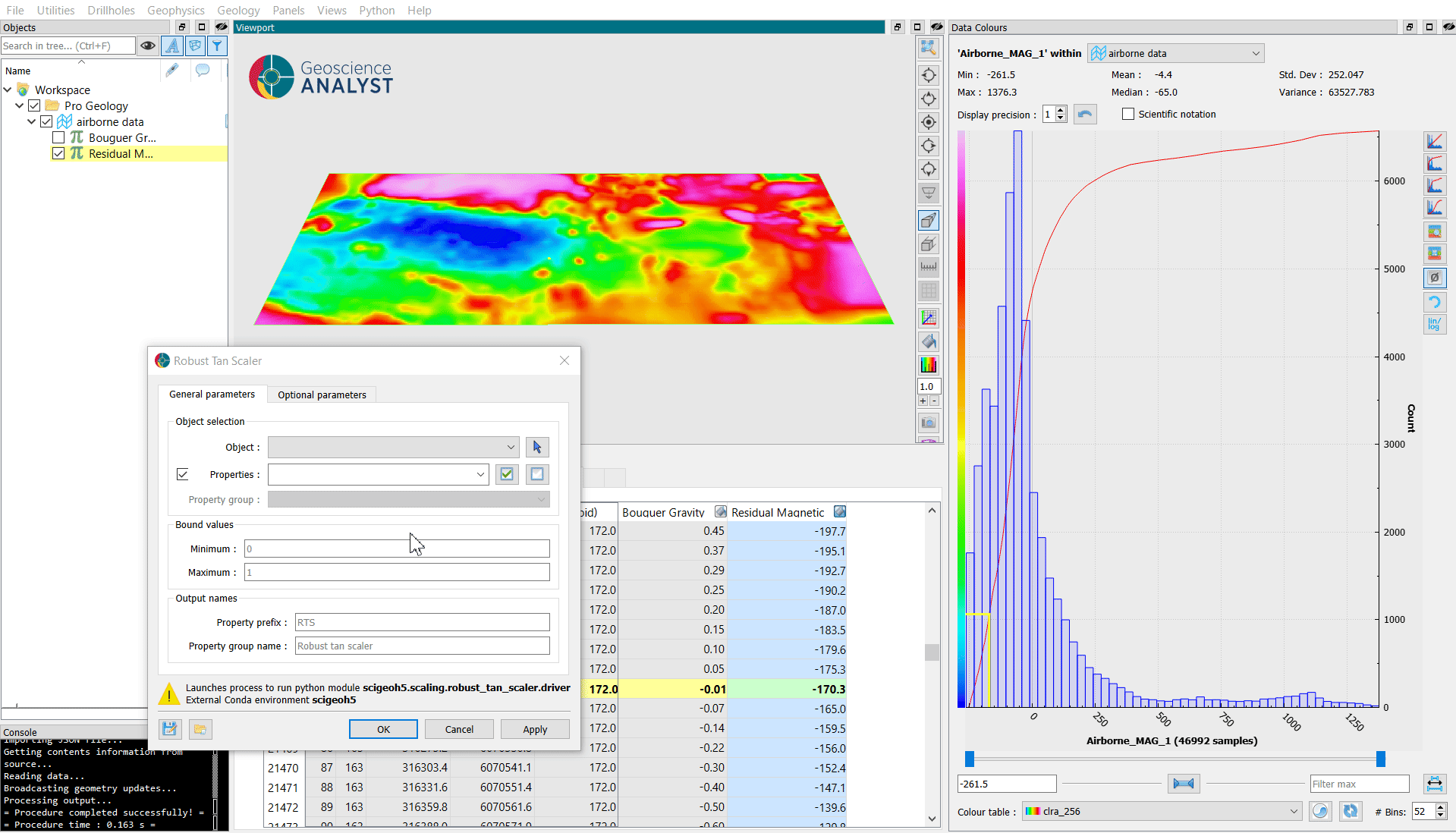Viewport: 1456px width, 833px height.
Task: Enable the Scientific notation checkbox
Action: coord(1128,115)
